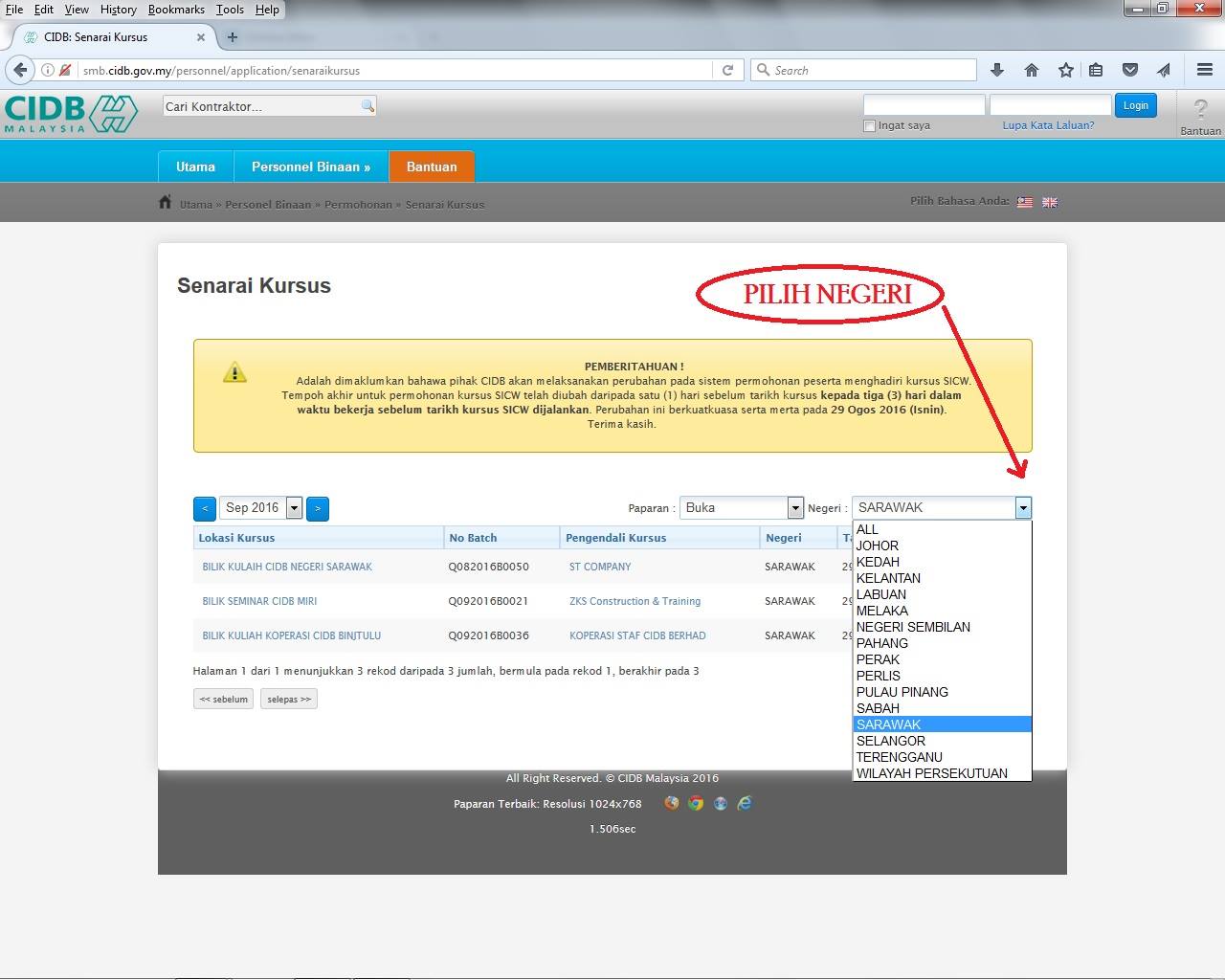The width and height of the screenshot is (1225, 980).
Task: Open the Tools menu
Action: (x=230, y=10)
